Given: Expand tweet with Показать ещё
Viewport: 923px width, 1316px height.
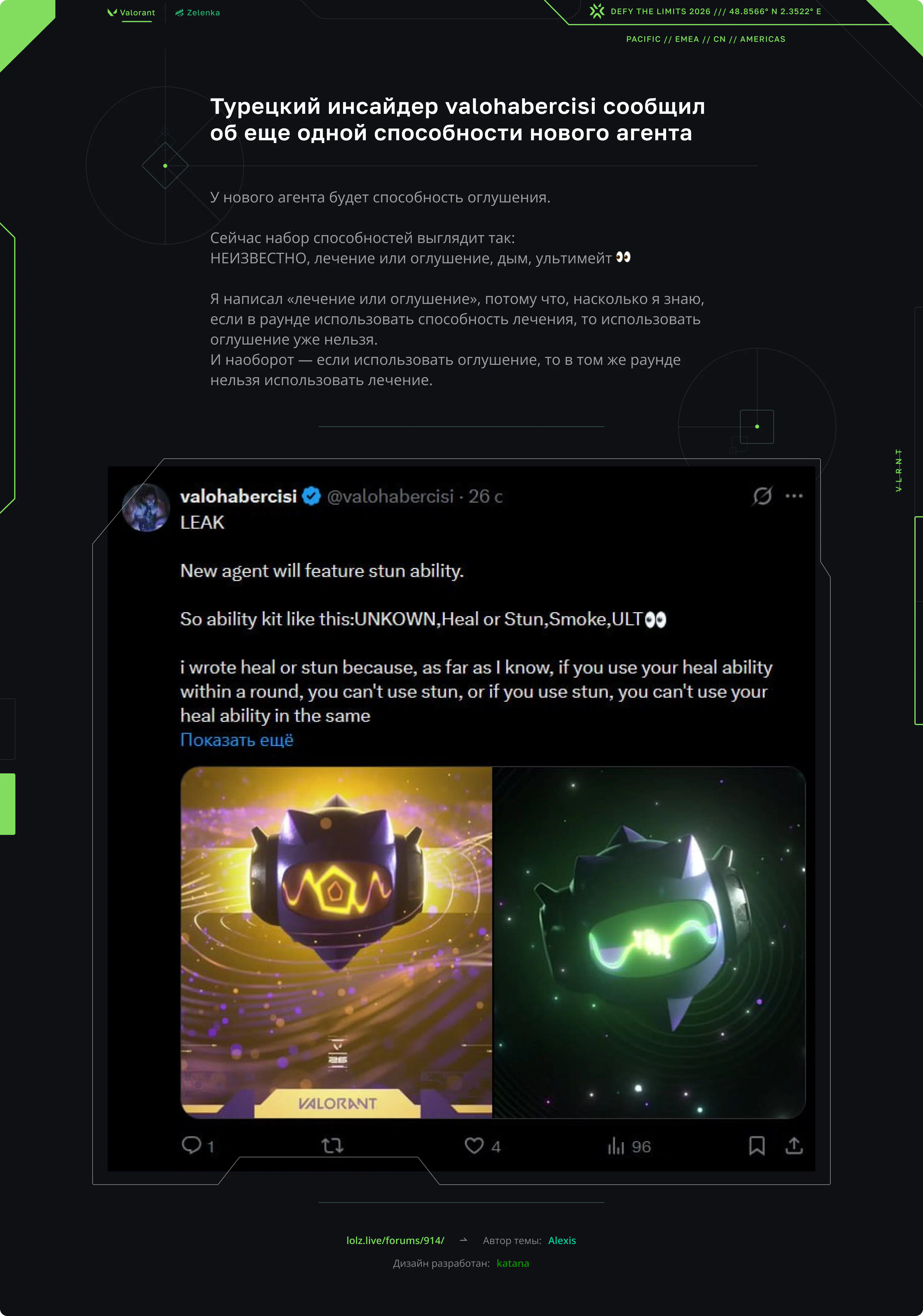Looking at the screenshot, I should click(237, 740).
